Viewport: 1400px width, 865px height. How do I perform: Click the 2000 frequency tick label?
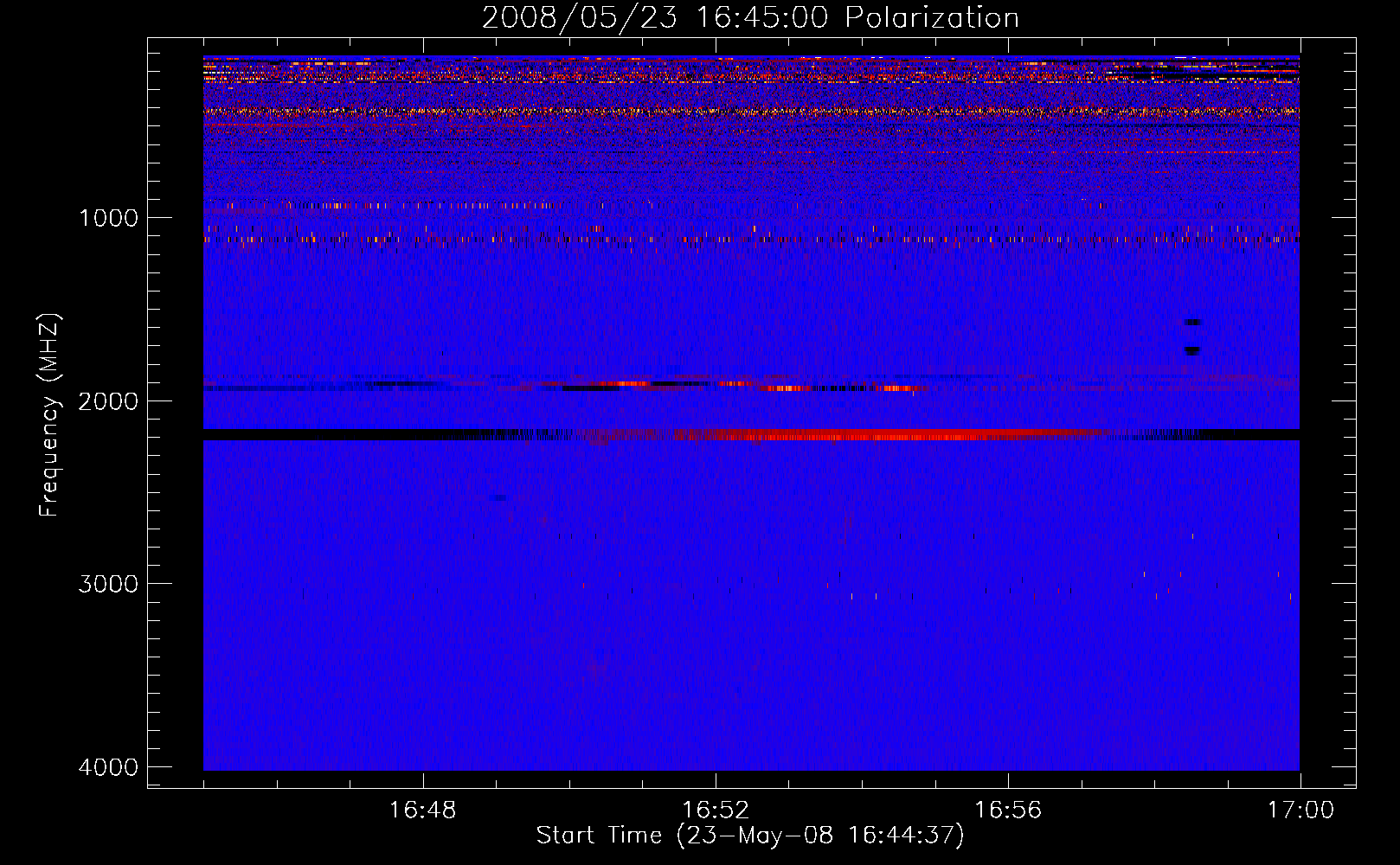click(108, 401)
